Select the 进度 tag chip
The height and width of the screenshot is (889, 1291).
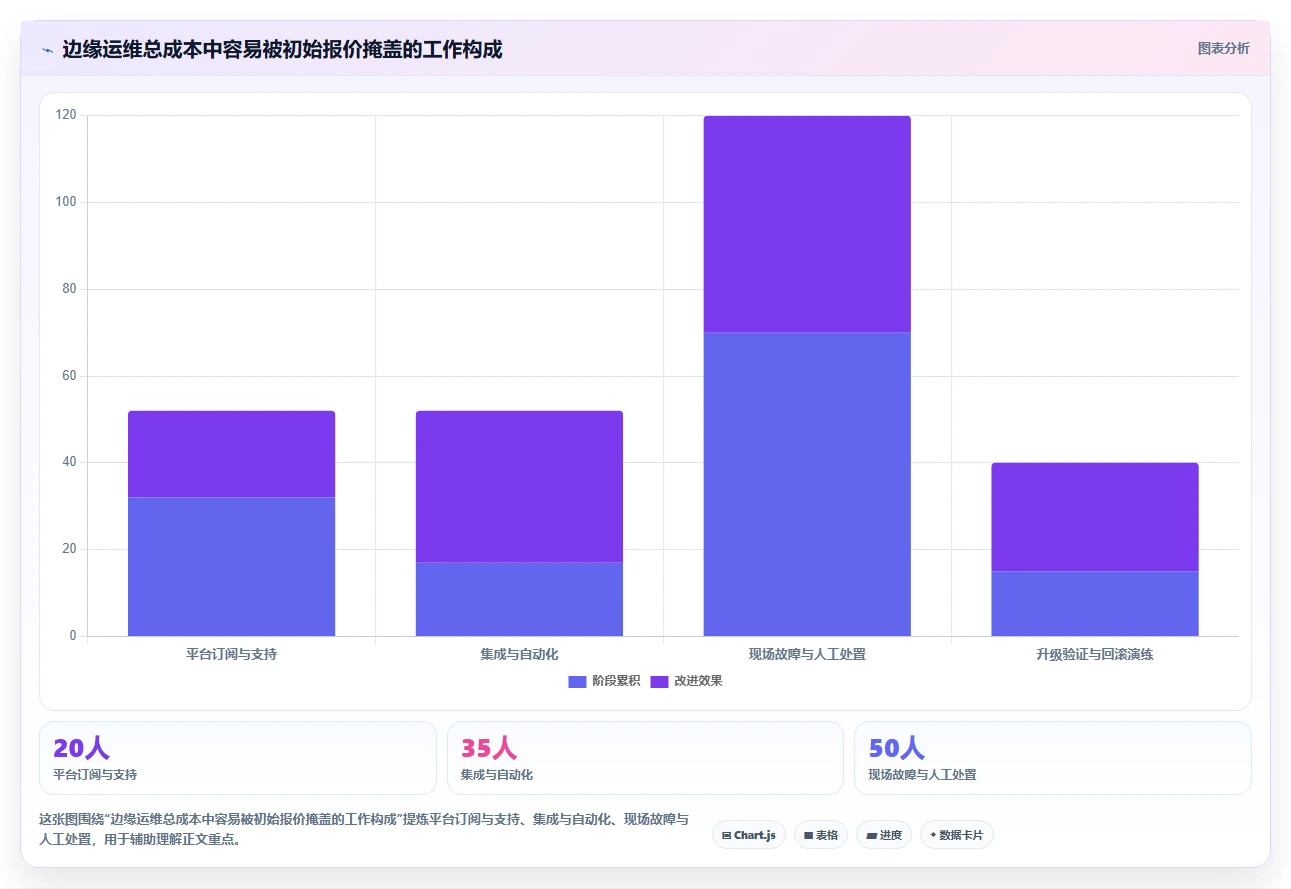click(x=884, y=835)
